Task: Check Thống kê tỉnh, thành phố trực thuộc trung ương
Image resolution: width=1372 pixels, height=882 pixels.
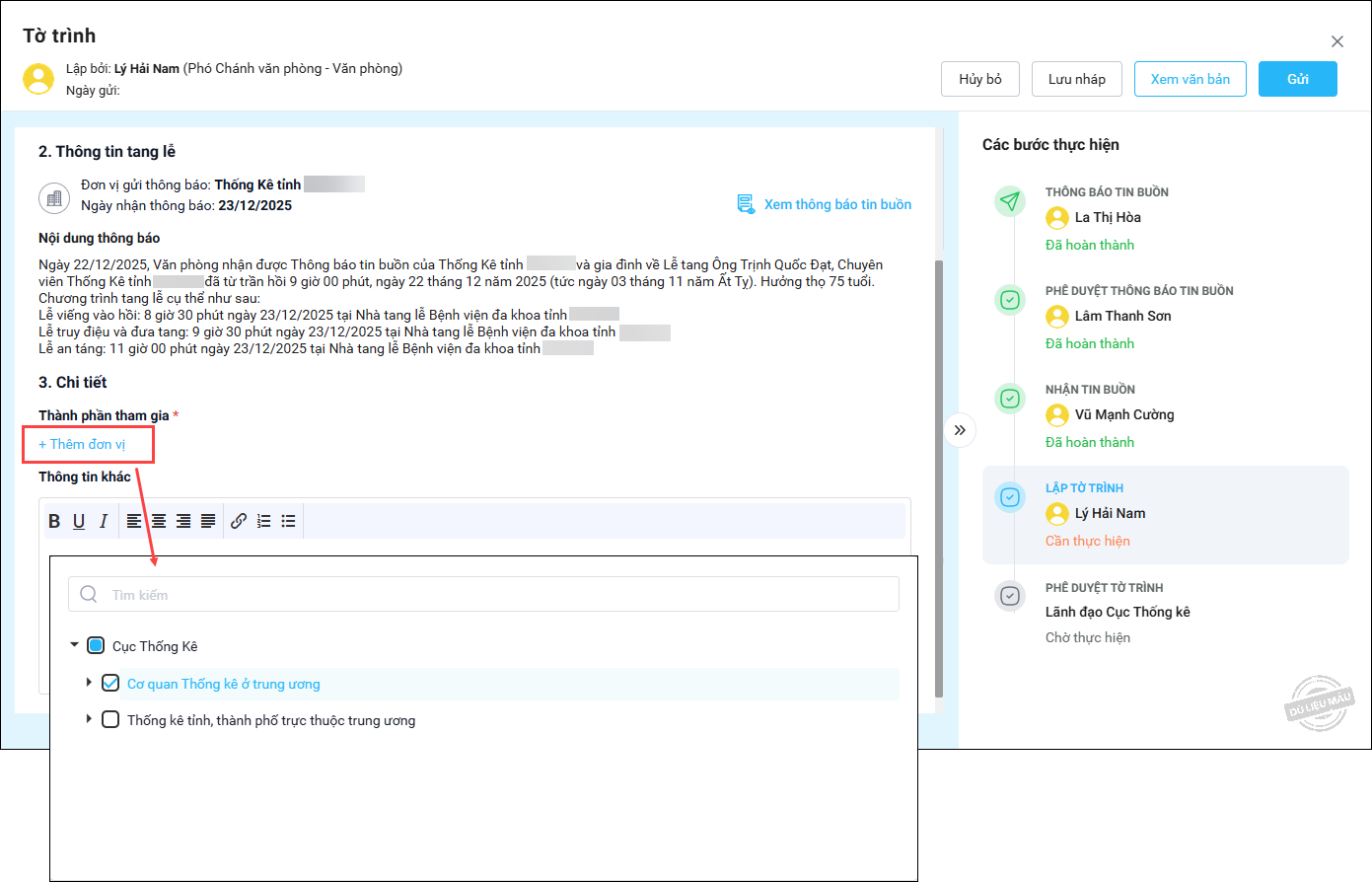Action: (x=110, y=720)
